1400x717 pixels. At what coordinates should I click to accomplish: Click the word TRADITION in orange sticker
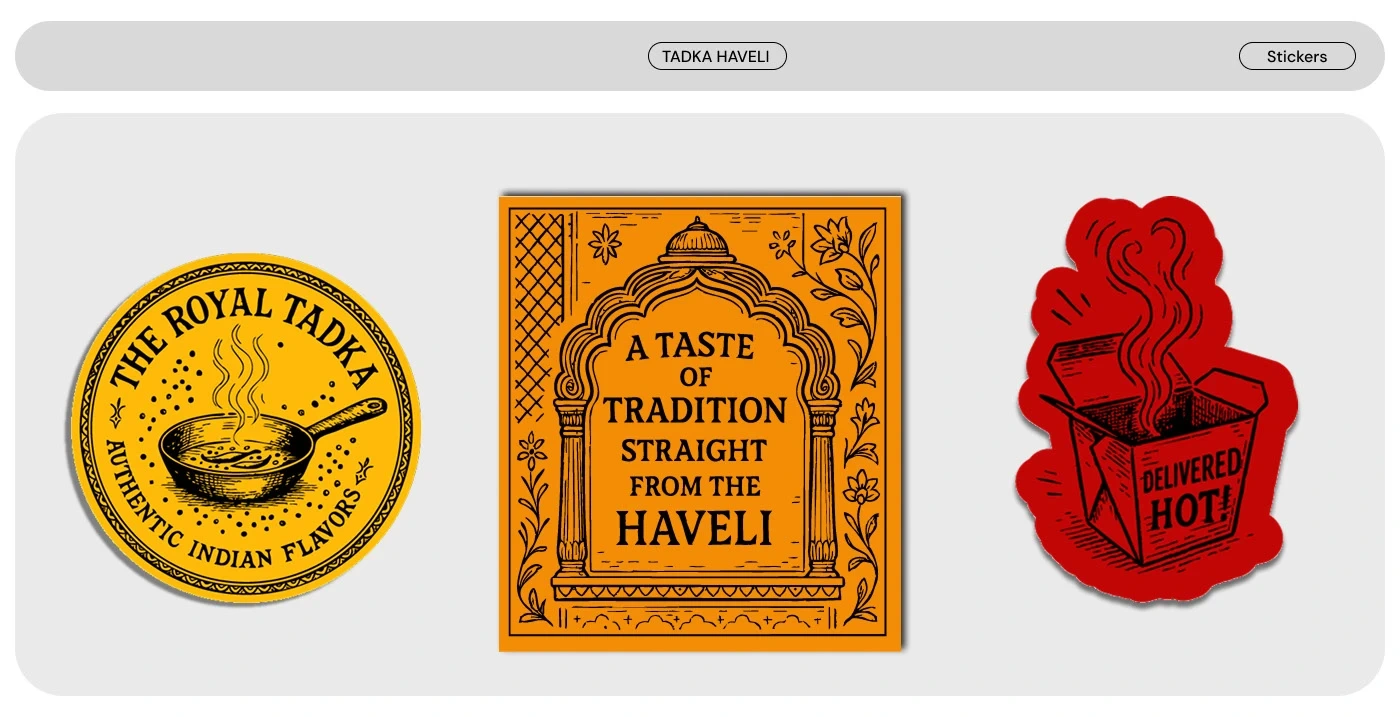coord(695,410)
